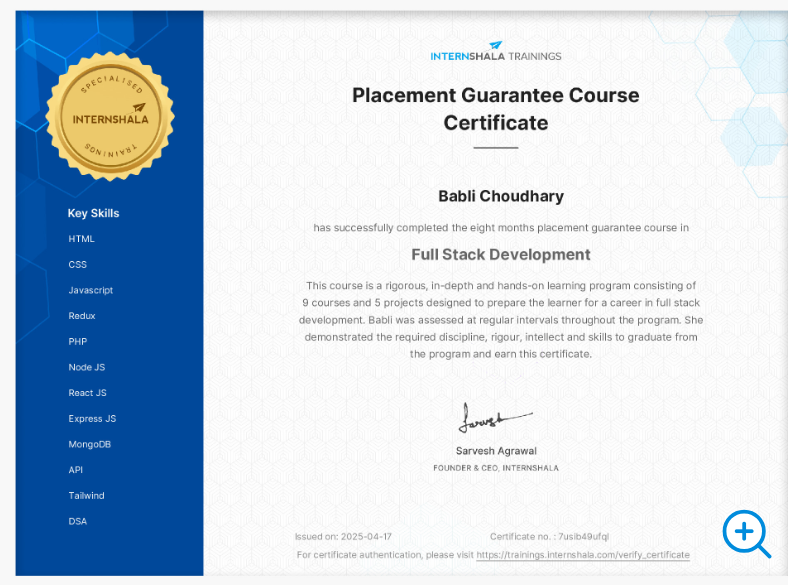This screenshot has width=788, height=585.
Task: Click the Express JS skill entry
Action: point(92,418)
